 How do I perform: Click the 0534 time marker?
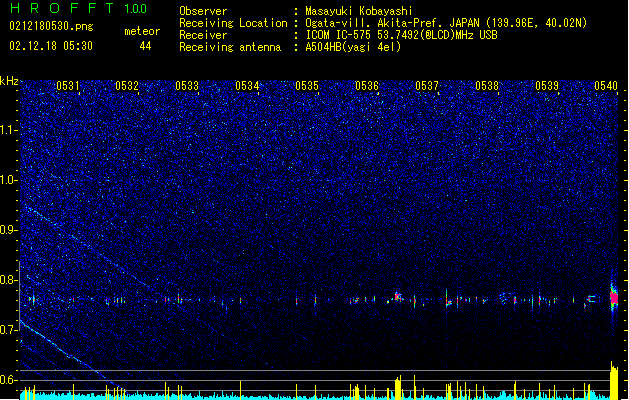(247, 86)
